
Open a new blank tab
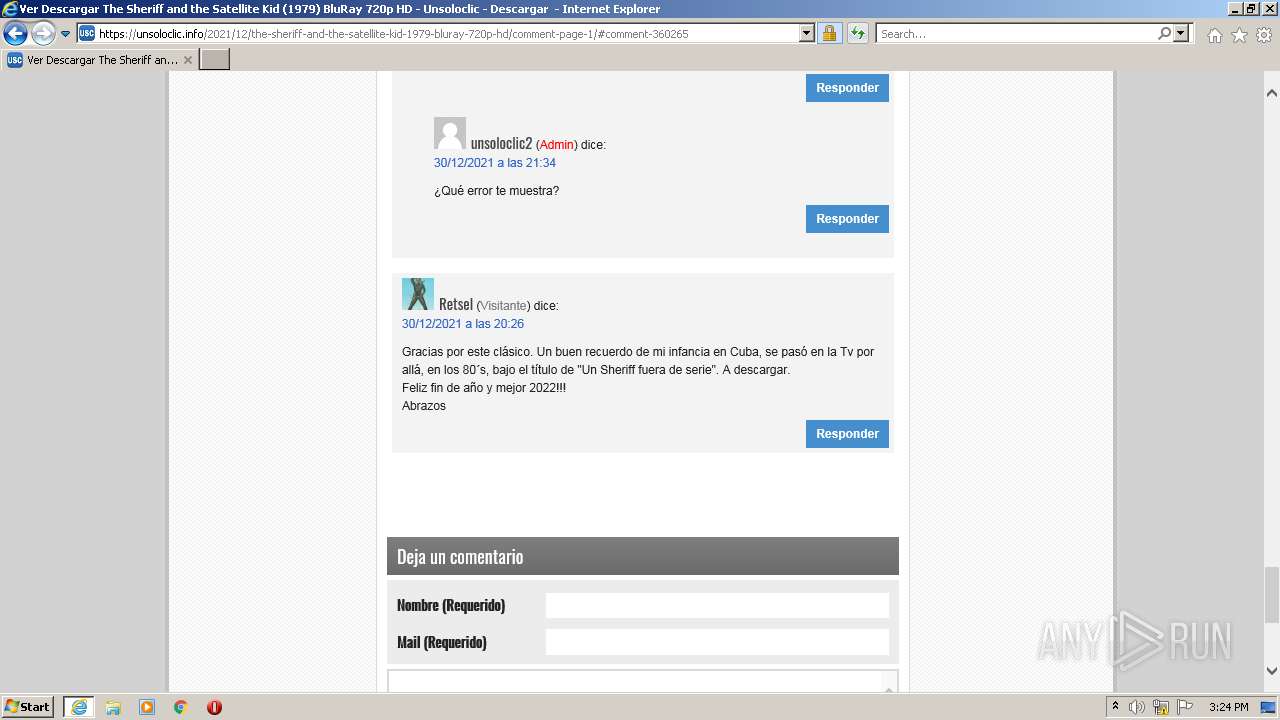click(215, 60)
